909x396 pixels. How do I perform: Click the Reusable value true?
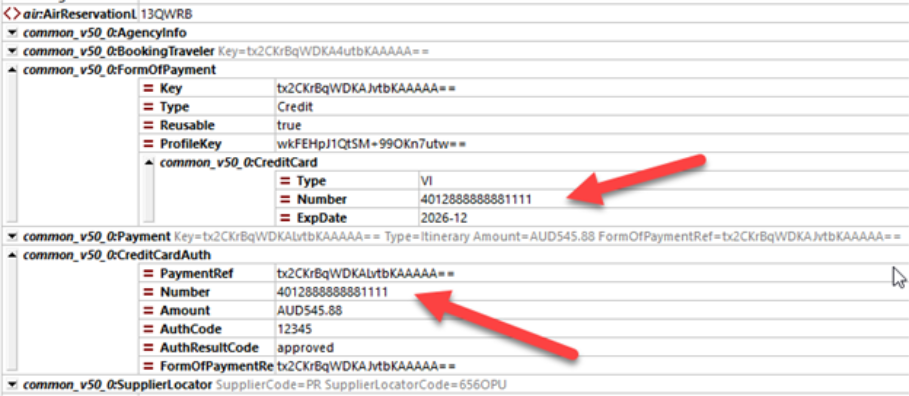coord(289,125)
